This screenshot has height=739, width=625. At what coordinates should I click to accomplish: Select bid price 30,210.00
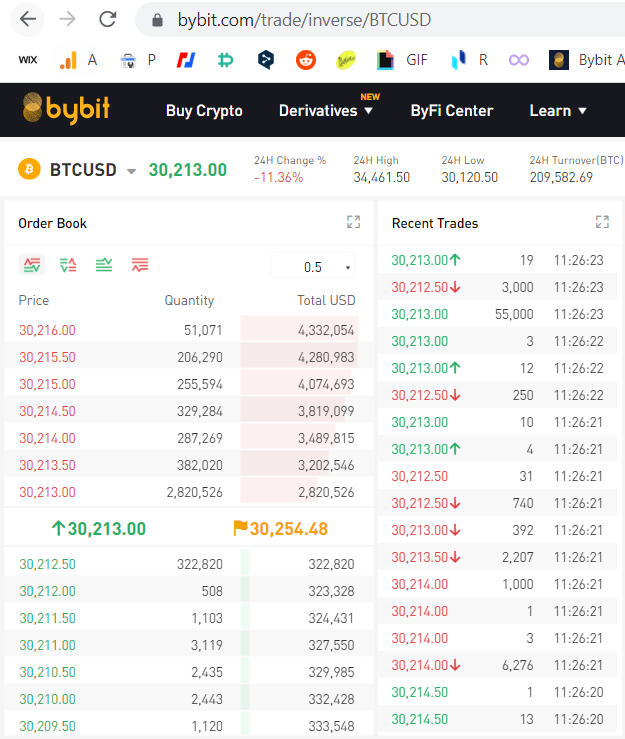[47, 699]
